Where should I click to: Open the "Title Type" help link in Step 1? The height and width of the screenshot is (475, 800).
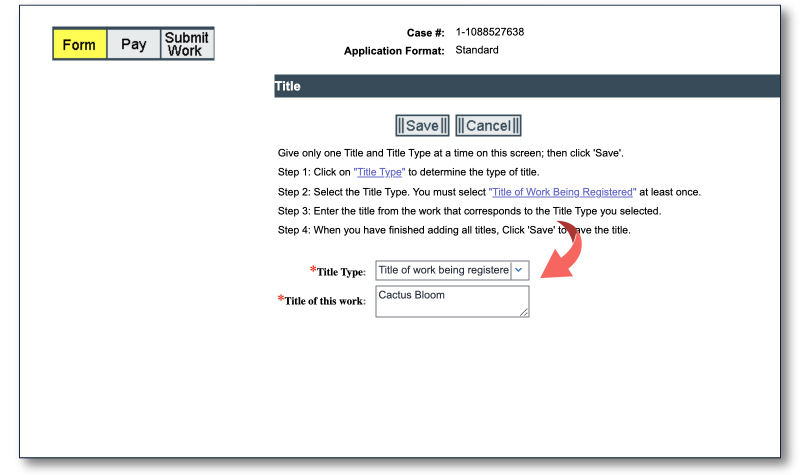[x=380, y=173]
